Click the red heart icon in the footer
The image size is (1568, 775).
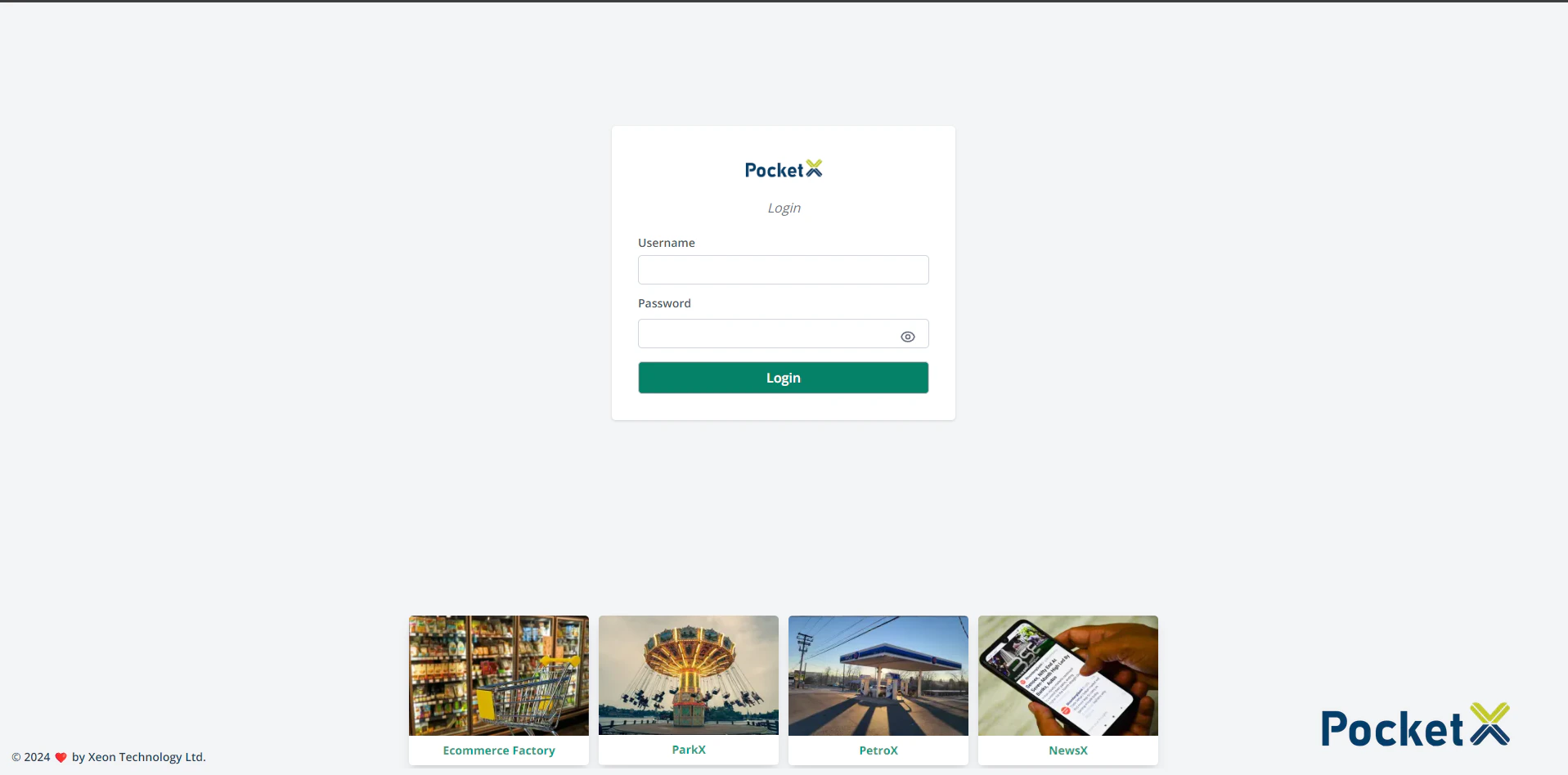pyautogui.click(x=61, y=758)
